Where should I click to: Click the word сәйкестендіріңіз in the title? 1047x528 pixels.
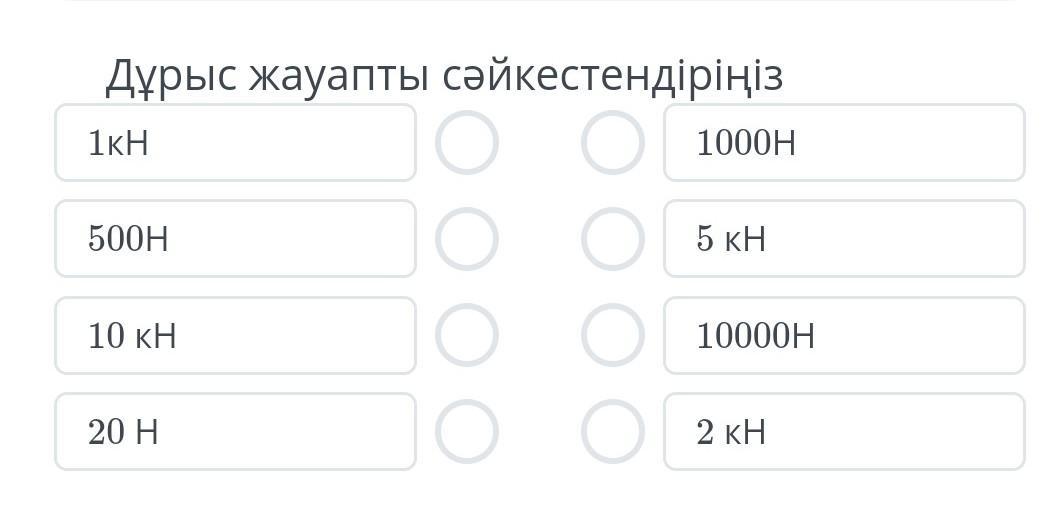tap(613, 75)
